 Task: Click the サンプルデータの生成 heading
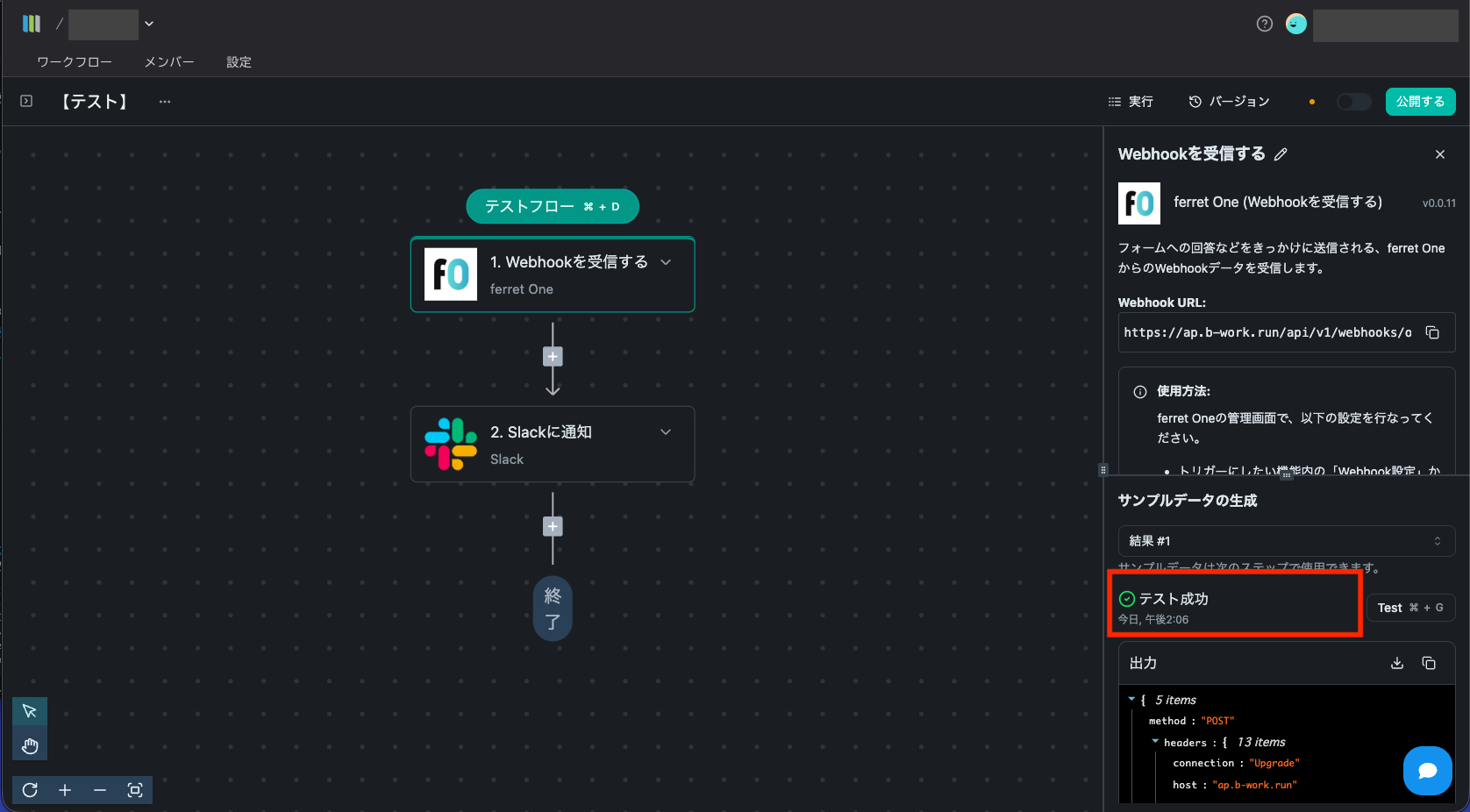[1188, 501]
